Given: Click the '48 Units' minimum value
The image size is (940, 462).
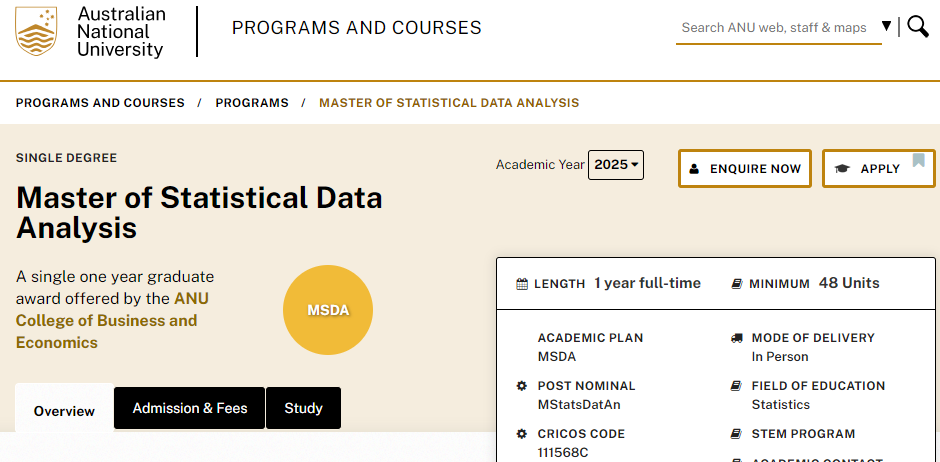Looking at the screenshot, I should pyautogui.click(x=849, y=283).
